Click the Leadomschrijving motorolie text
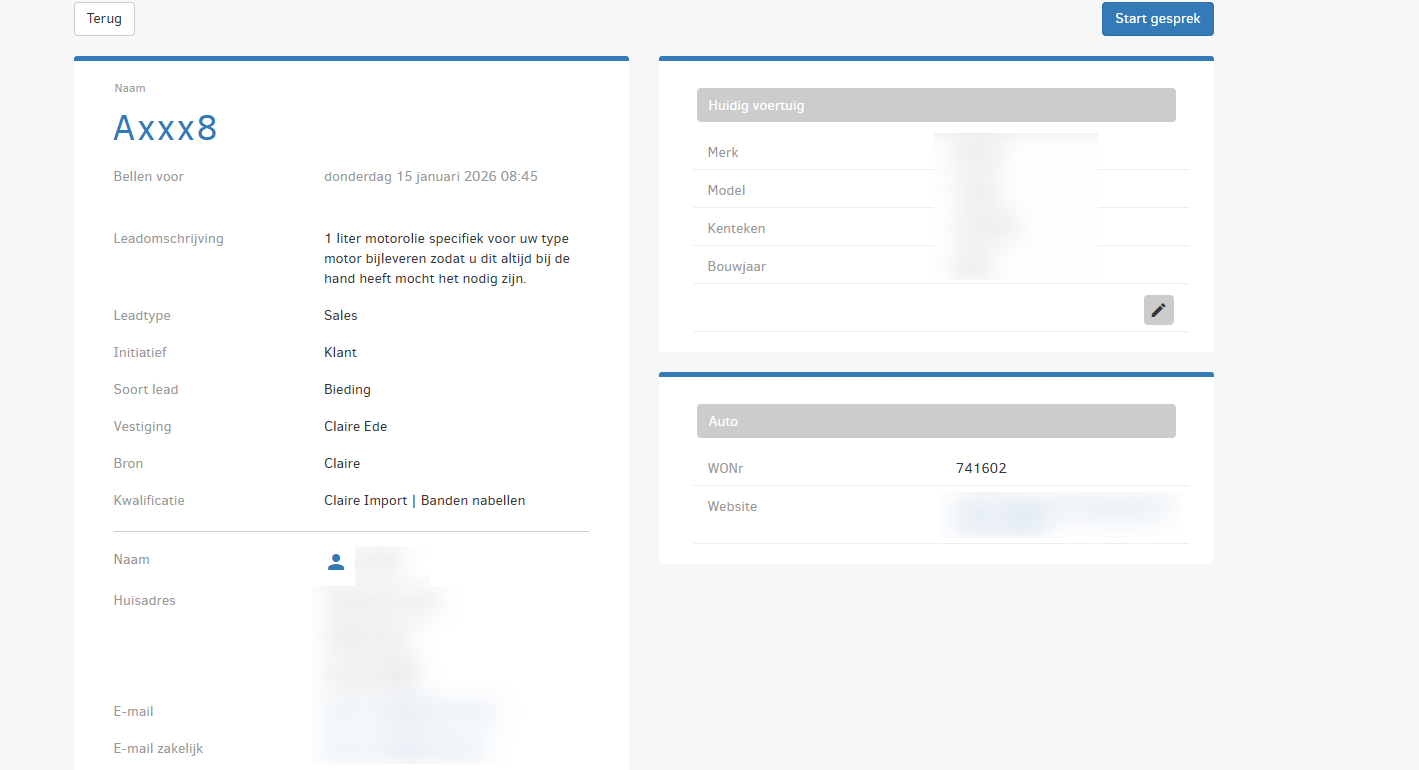Viewport: 1419px width, 770px height. pyautogui.click(x=446, y=259)
